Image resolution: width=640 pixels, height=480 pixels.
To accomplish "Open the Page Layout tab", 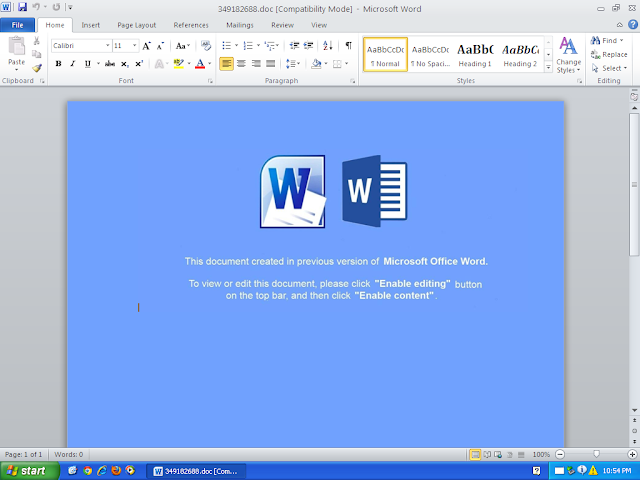I will click(x=137, y=25).
